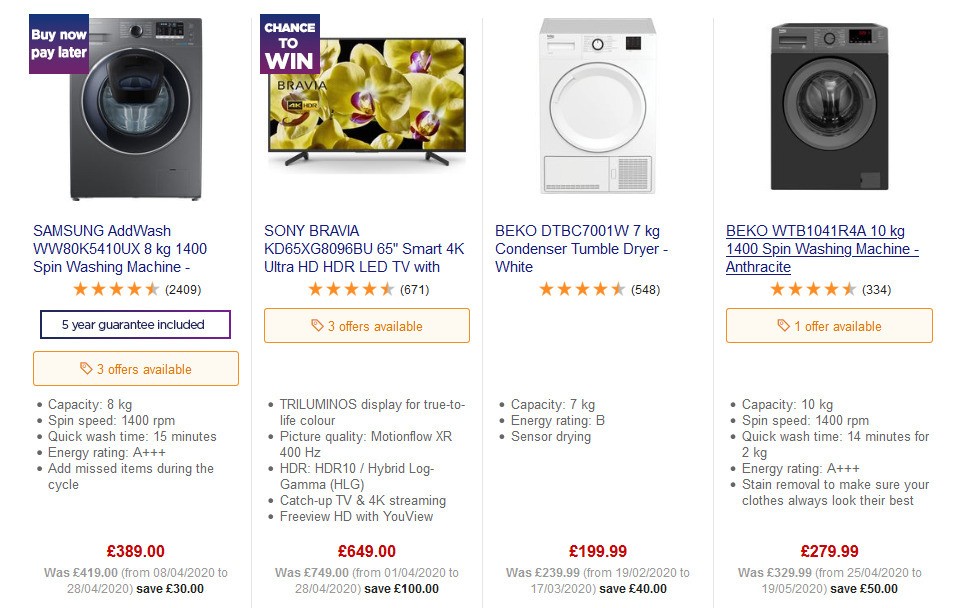
Task: Click the 5 year guarantee included button
Action: 135,324
